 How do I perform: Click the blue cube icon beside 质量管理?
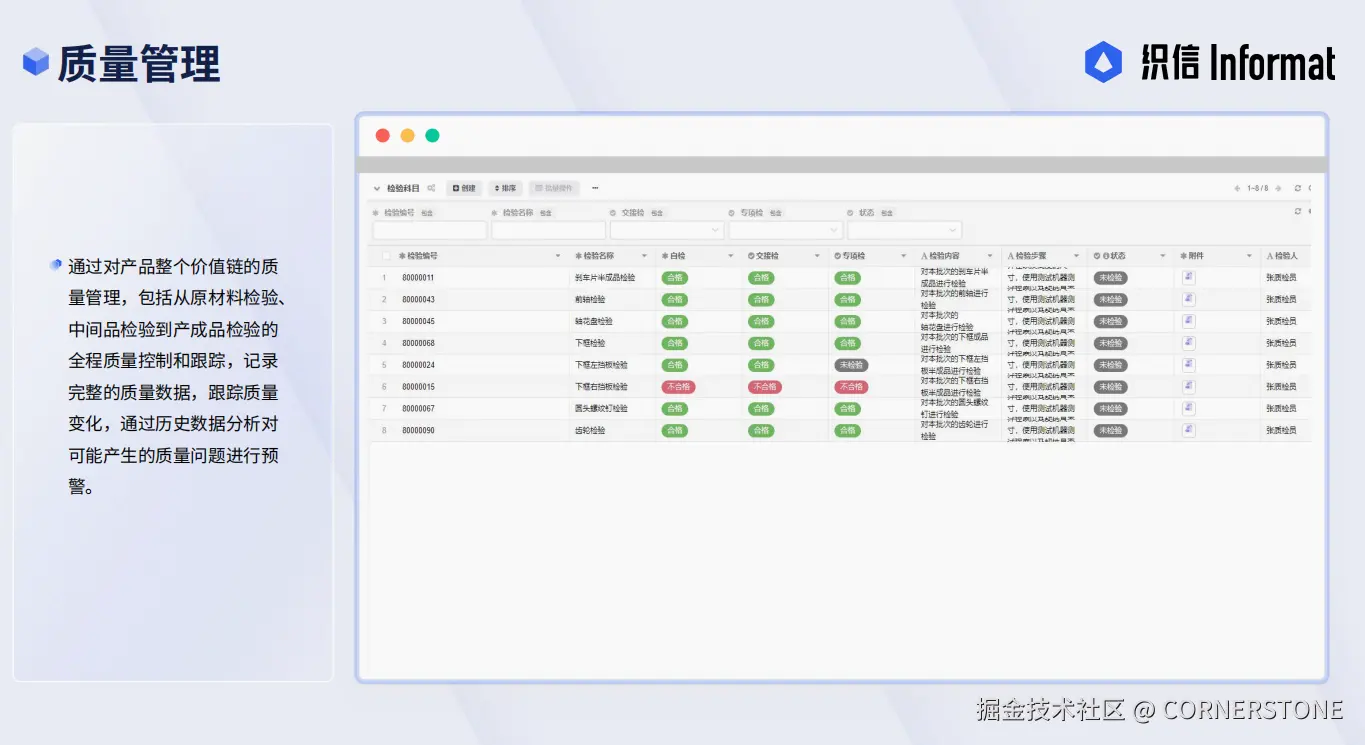[x=36, y=62]
